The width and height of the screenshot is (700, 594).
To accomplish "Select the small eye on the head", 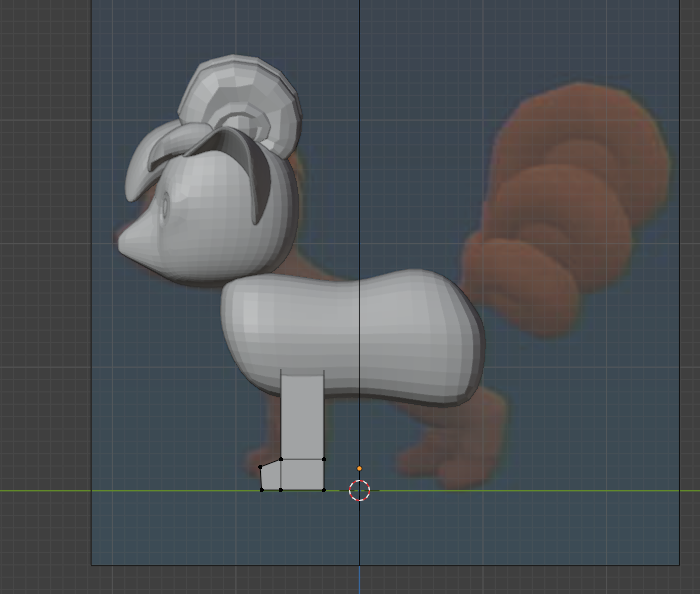I will click(165, 207).
